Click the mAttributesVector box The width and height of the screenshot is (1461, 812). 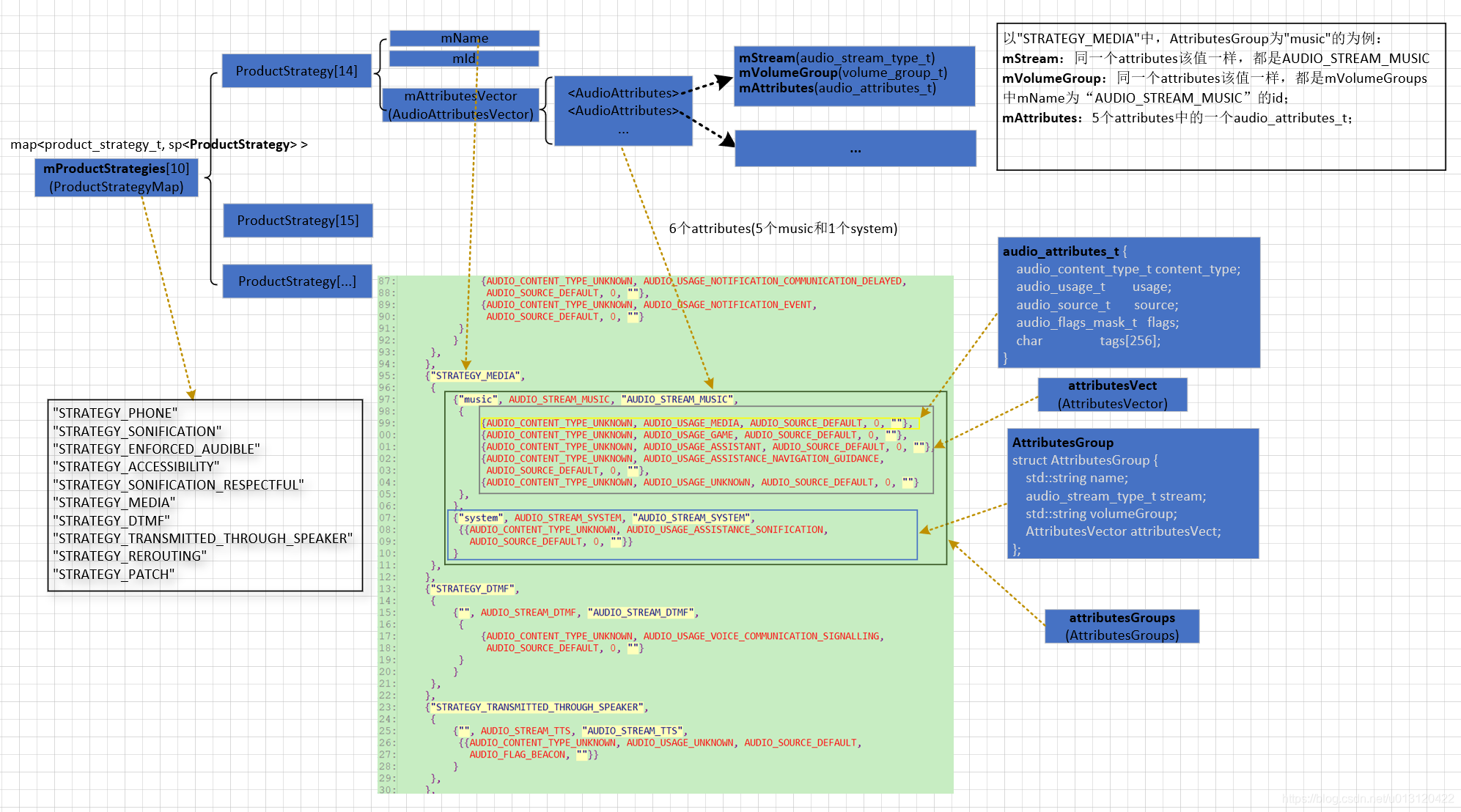[x=460, y=105]
